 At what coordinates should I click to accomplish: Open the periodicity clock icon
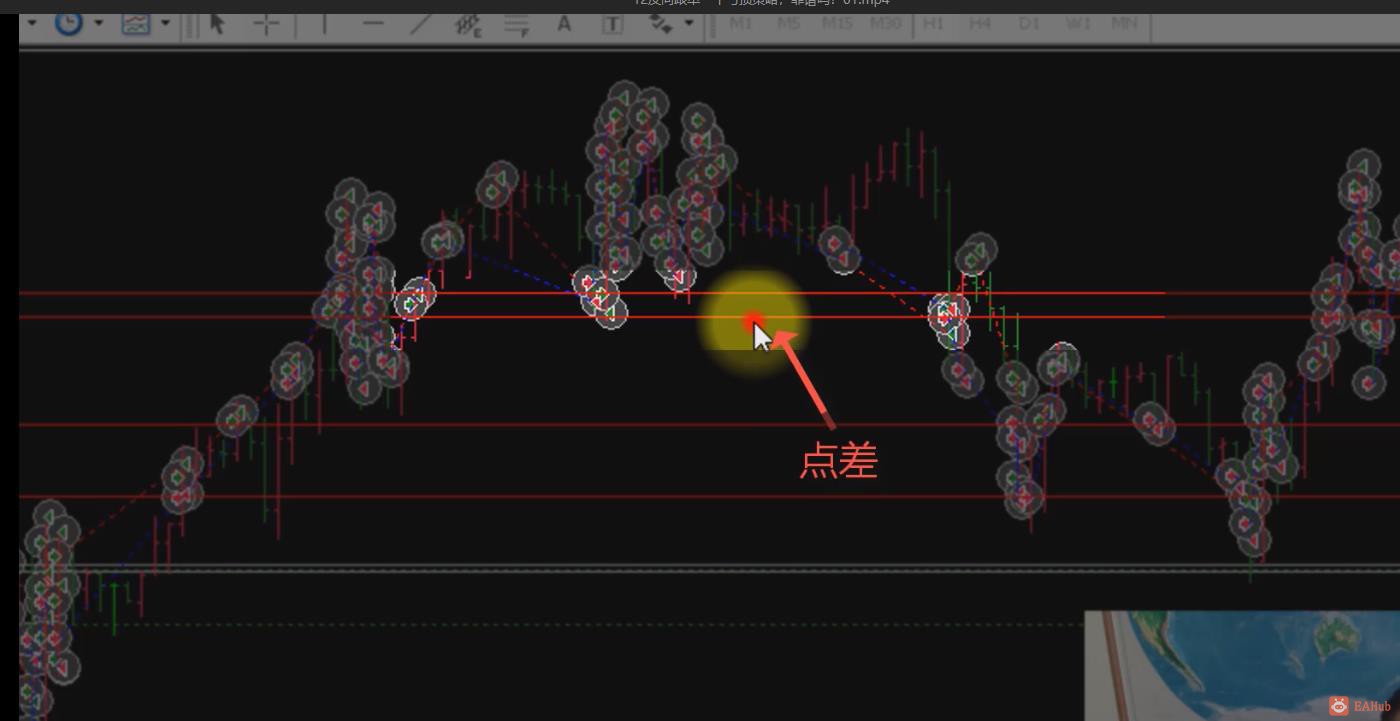click(68, 23)
